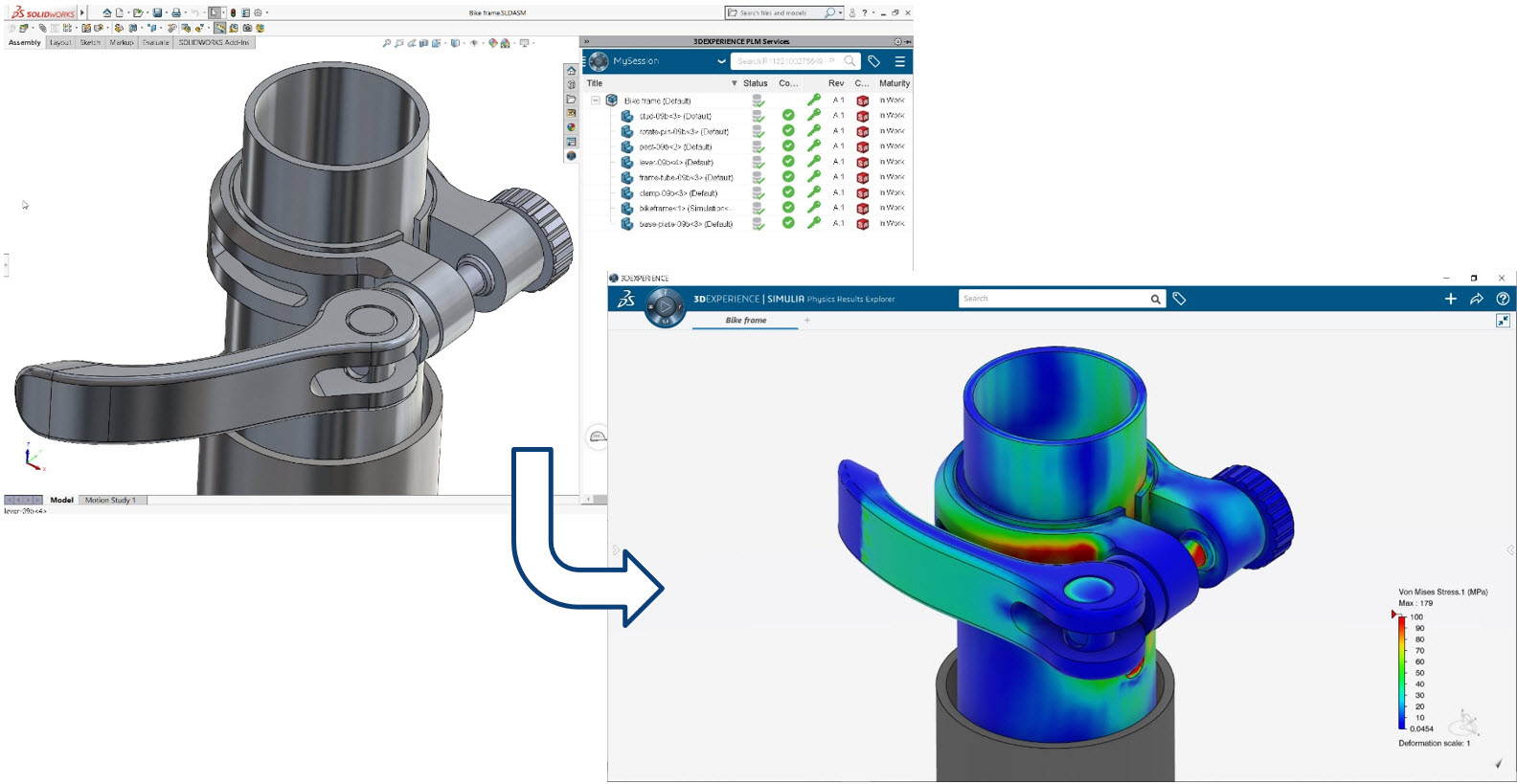This screenshot has height=784, width=1517.
Task: Click the Von Mises stress color legend bar
Action: click(1402, 673)
